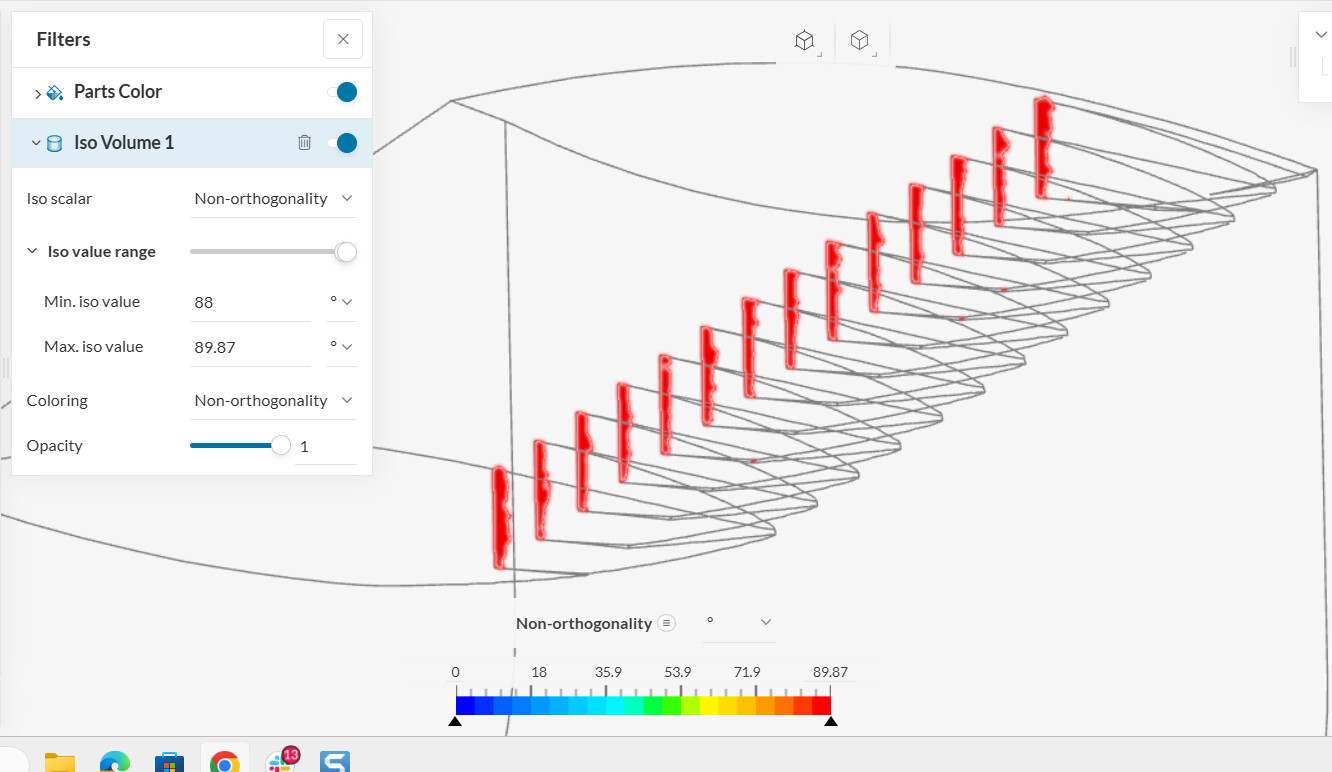
Task: Open the blue S app in taskbar
Action: coord(335,762)
